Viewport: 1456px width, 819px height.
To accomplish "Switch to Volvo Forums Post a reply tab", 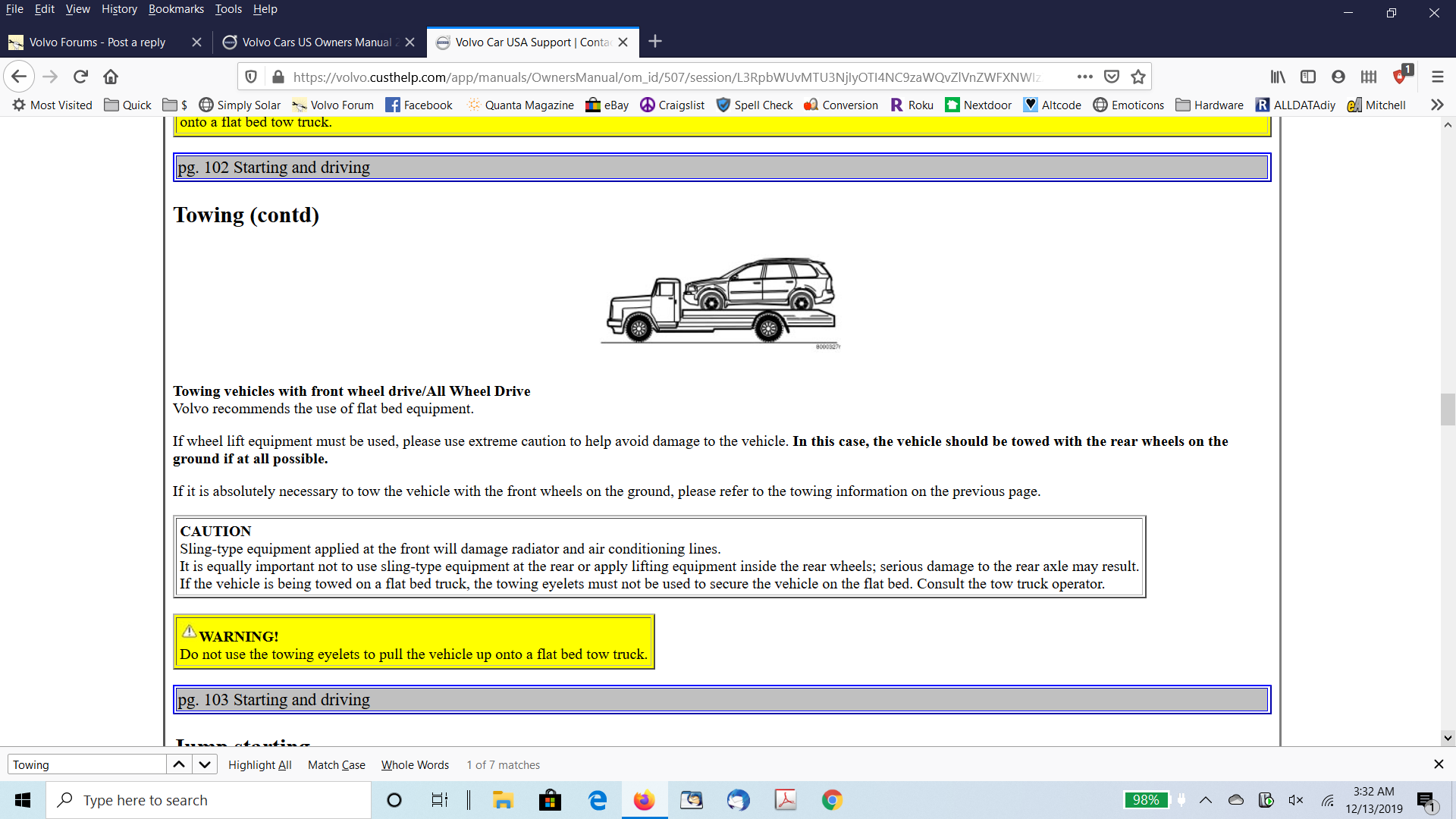I will [97, 42].
